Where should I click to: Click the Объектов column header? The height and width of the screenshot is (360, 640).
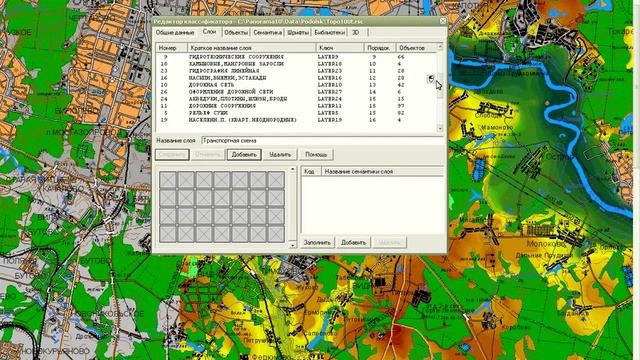click(416, 48)
